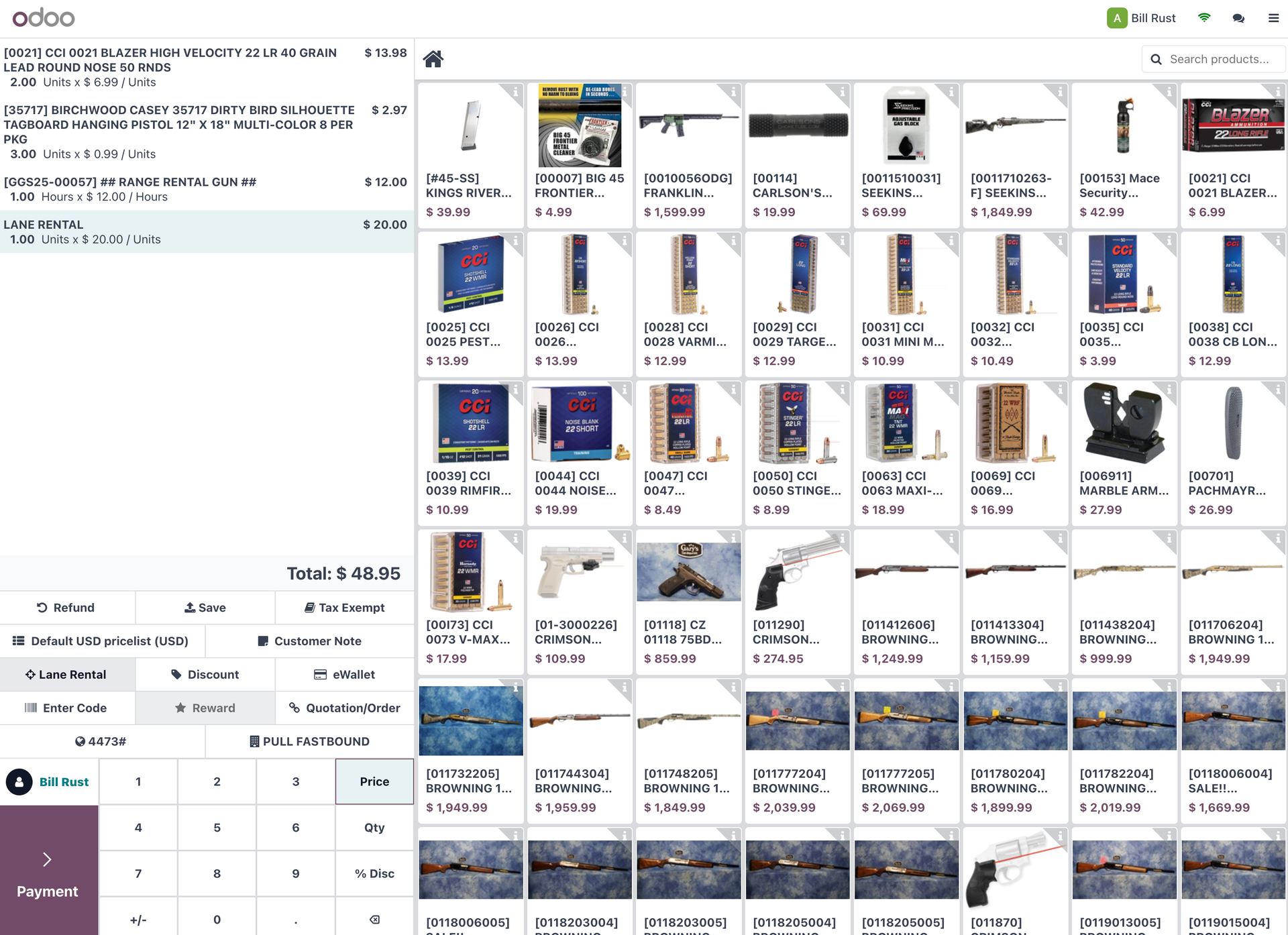Add CCI 0035 priced $3.99

coord(1124,305)
